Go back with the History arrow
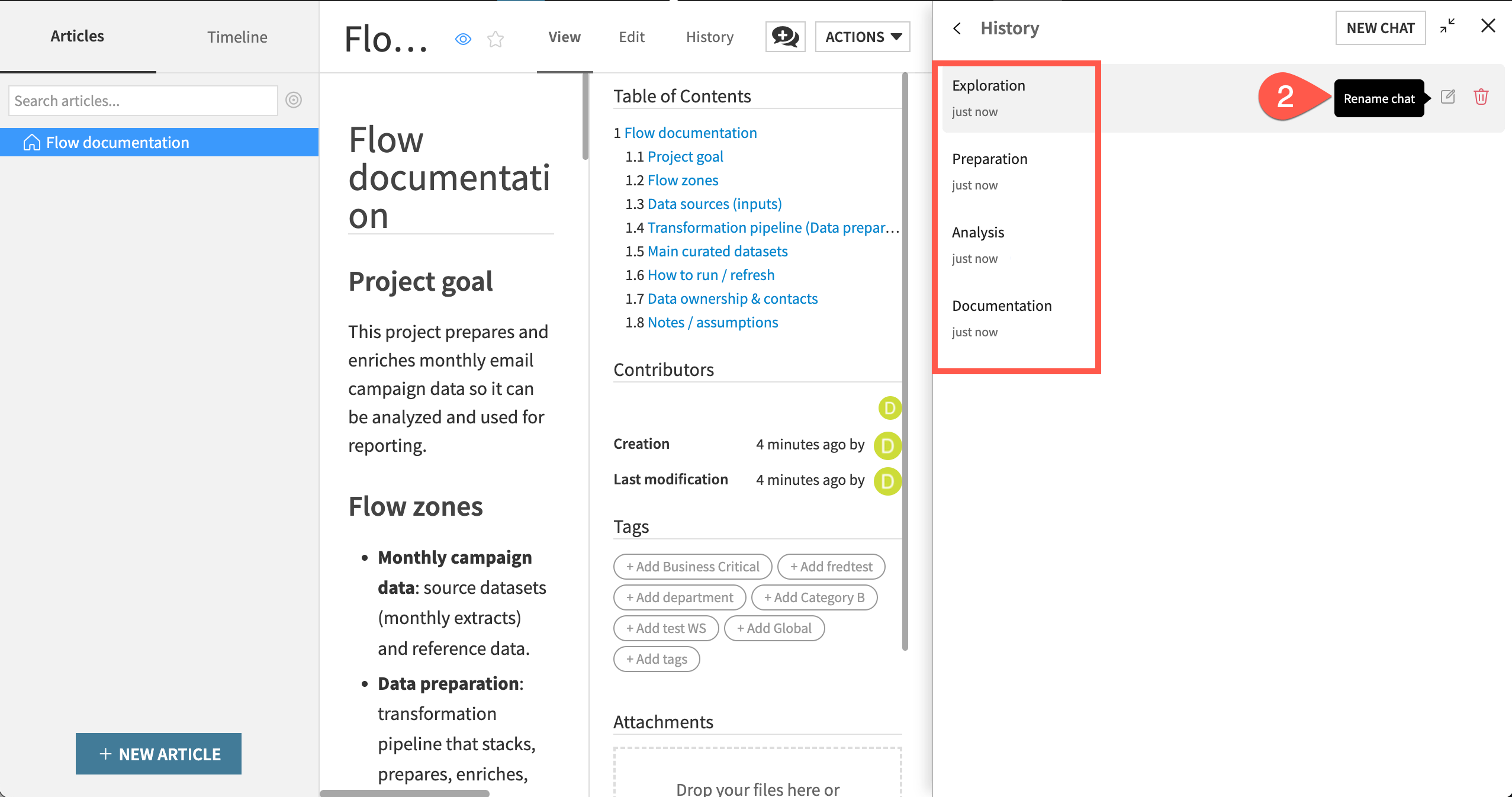 click(957, 28)
